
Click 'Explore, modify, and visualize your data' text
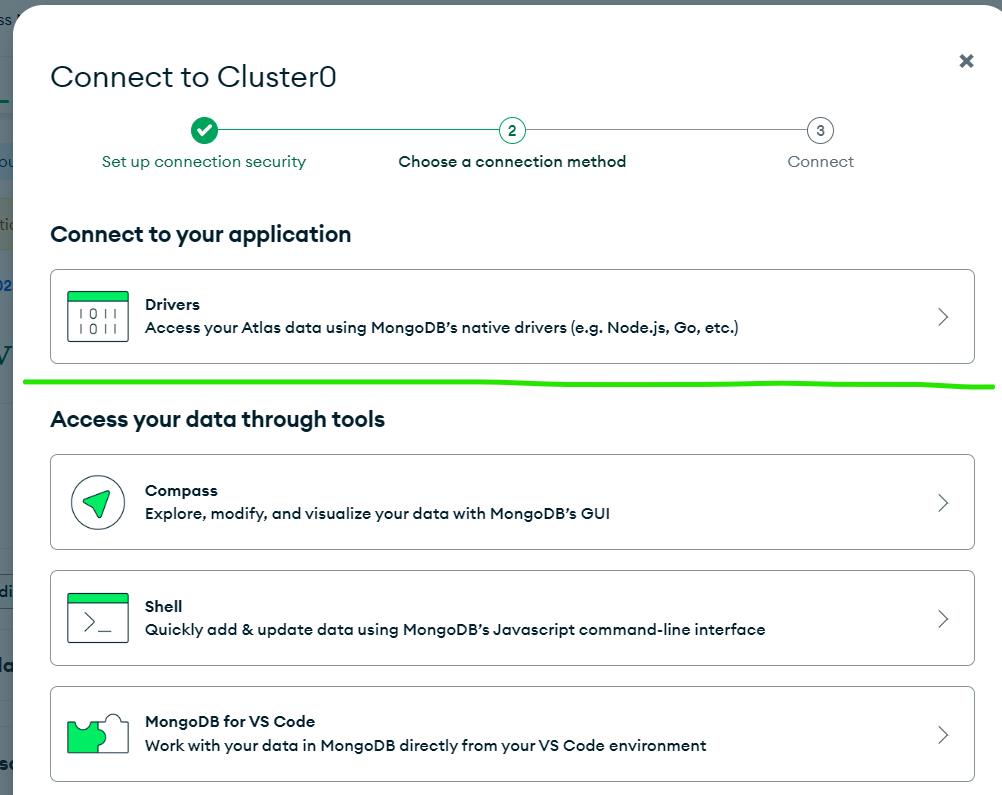tap(377, 514)
